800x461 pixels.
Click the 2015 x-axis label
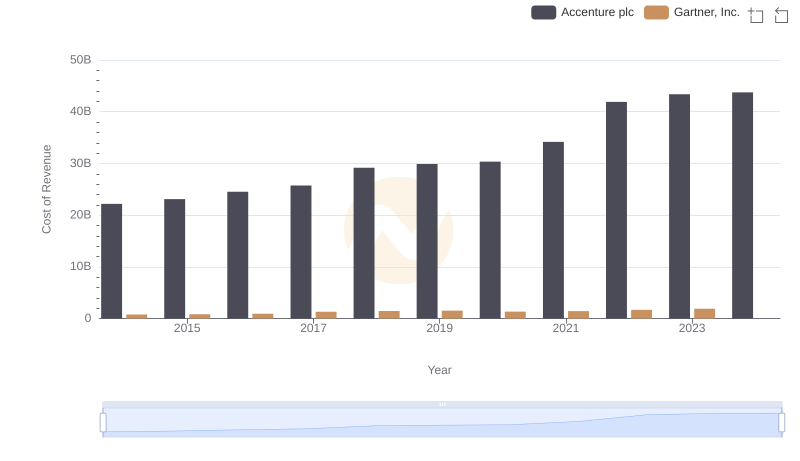click(x=187, y=328)
